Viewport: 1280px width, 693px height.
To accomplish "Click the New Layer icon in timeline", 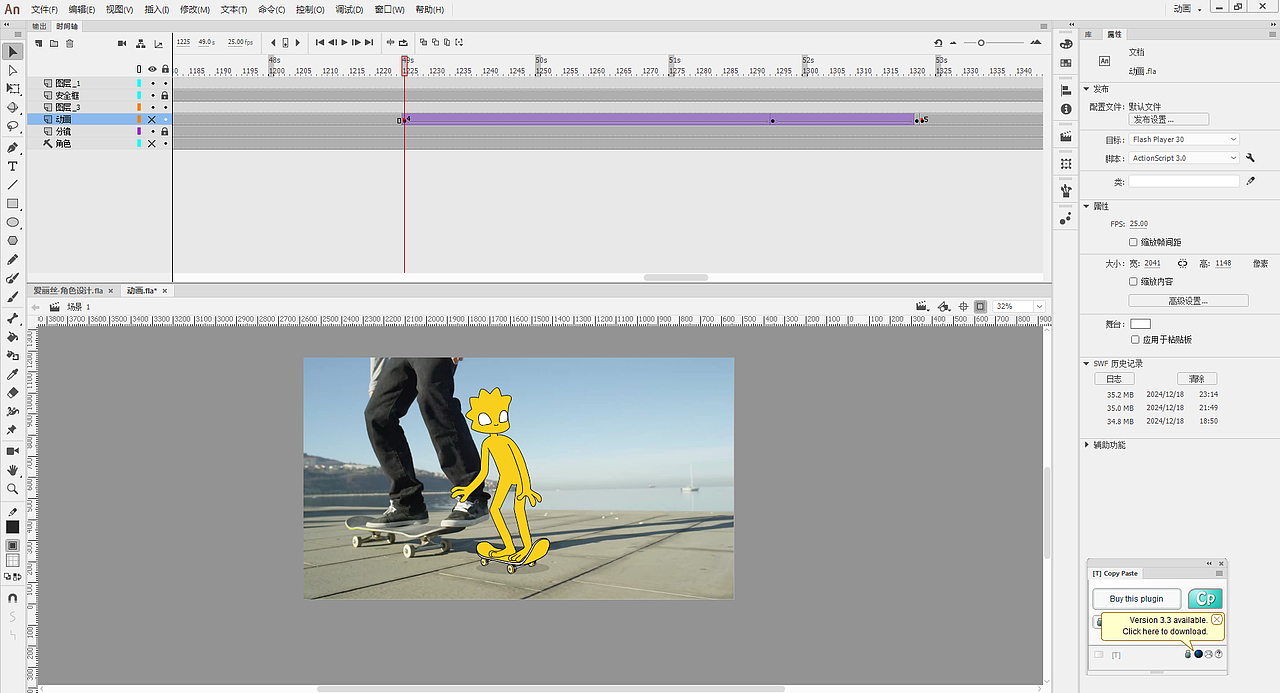I will coord(39,43).
